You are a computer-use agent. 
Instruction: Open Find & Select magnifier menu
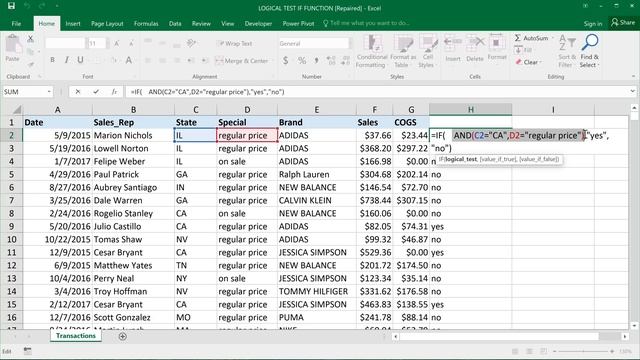[x=590, y=52]
